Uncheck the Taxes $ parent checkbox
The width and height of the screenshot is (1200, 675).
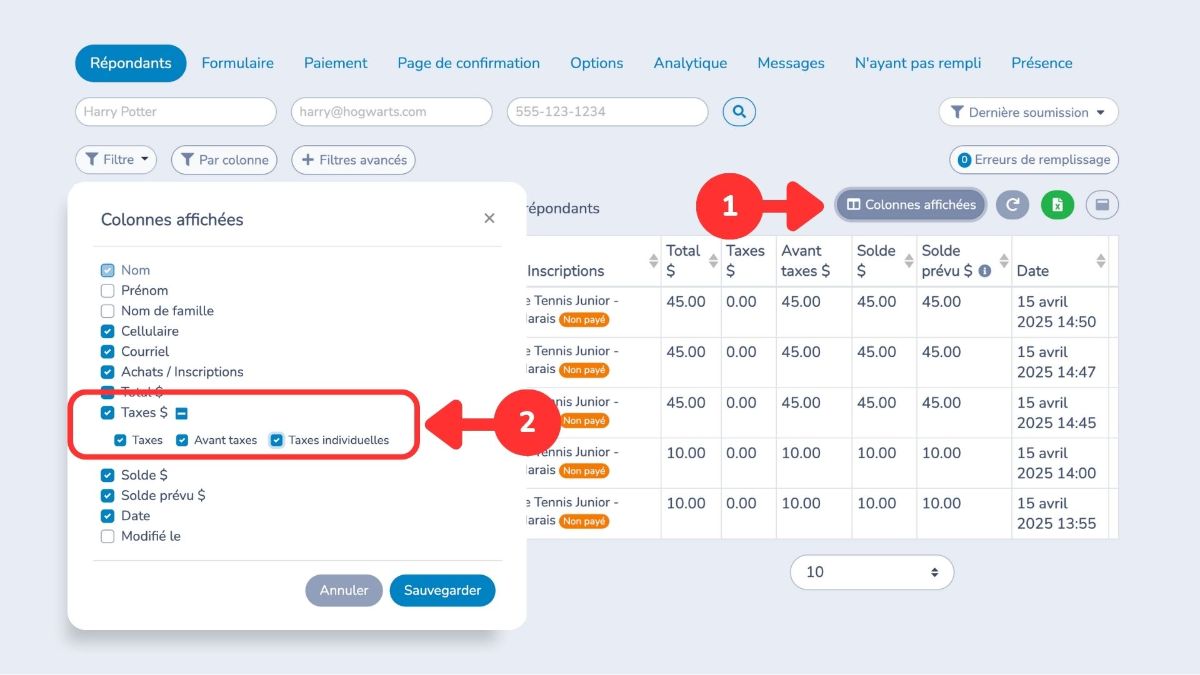[107, 412]
